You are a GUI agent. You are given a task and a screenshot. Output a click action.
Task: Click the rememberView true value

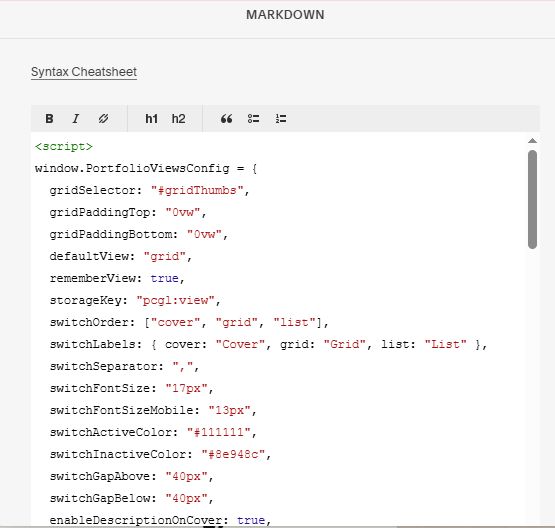(x=164, y=278)
